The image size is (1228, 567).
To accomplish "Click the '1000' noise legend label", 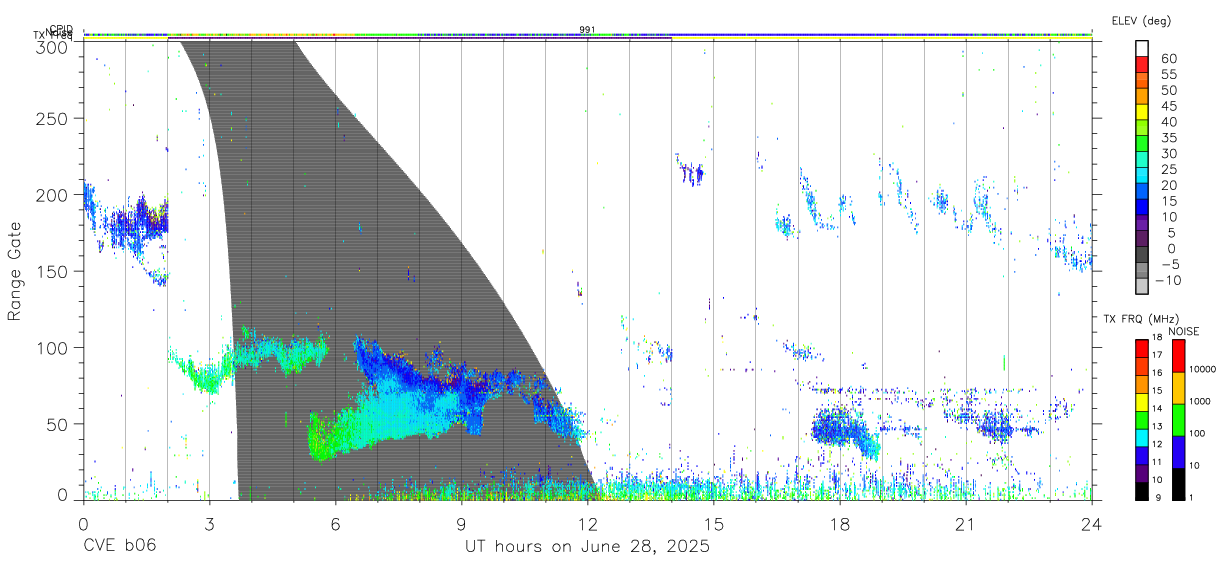I will coord(1200,403).
